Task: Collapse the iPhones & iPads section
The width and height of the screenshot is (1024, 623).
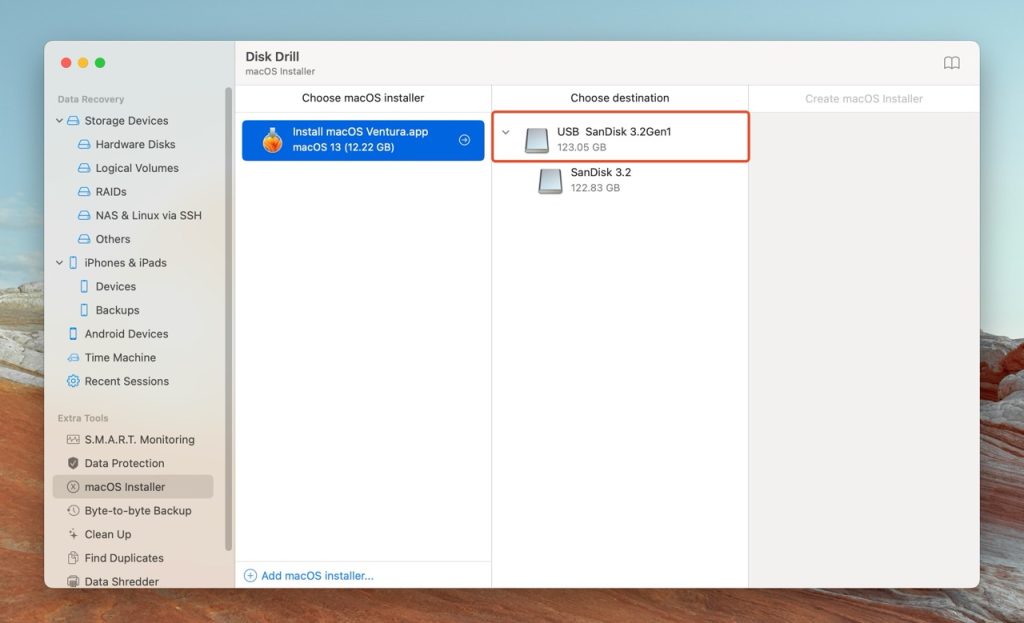Action: click(59, 263)
